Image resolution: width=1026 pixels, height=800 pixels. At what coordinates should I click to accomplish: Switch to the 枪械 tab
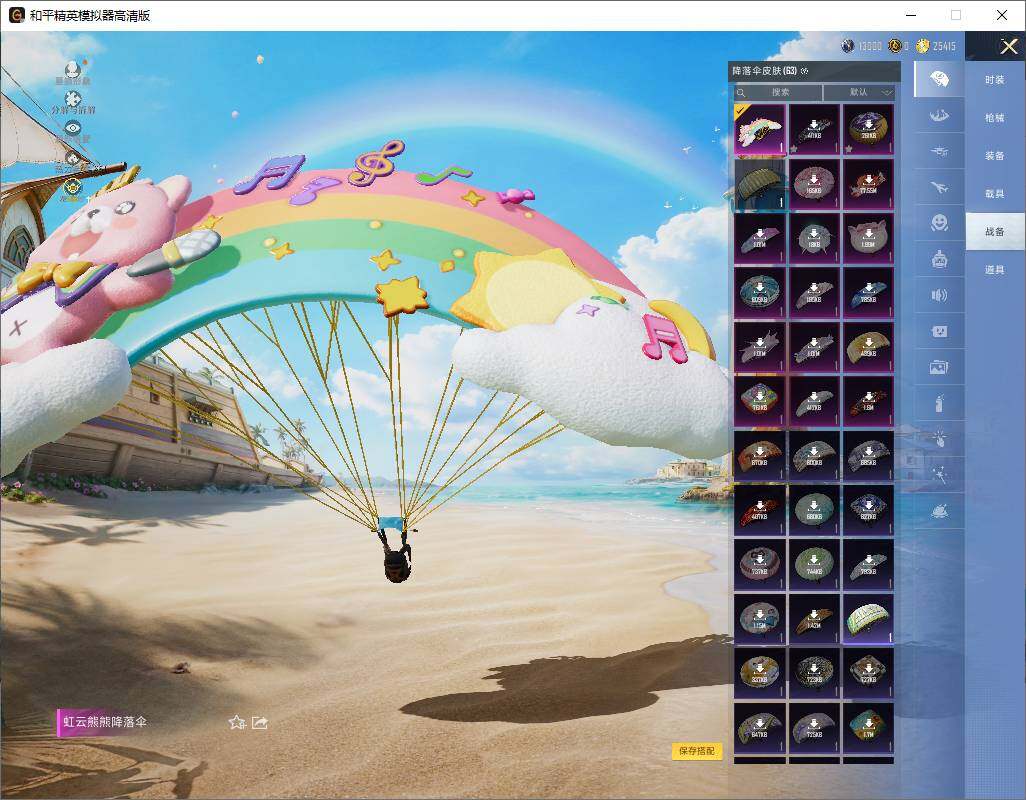(995, 118)
